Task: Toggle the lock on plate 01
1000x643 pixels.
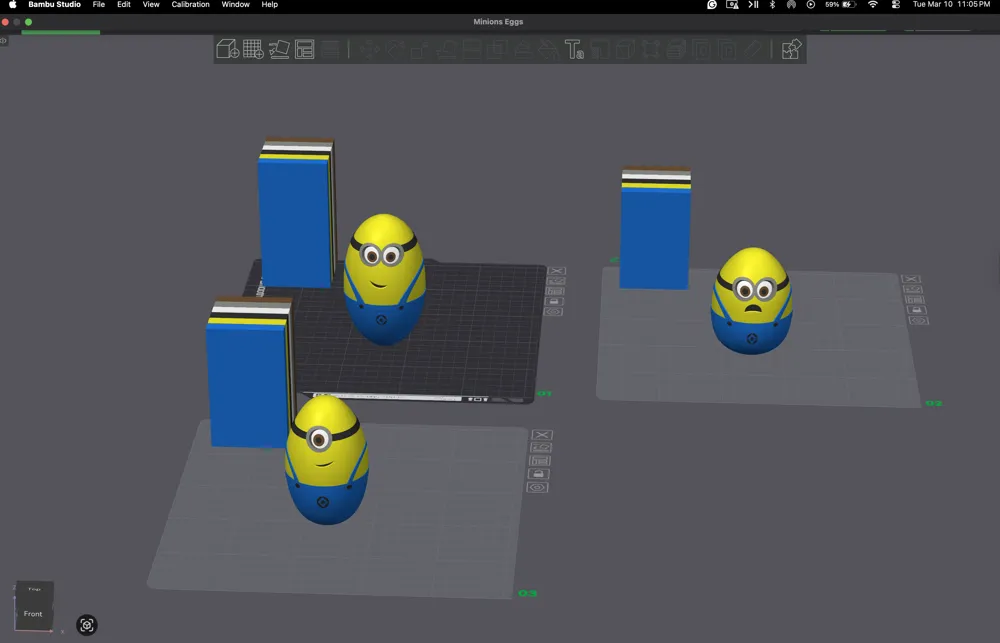Action: [554, 302]
